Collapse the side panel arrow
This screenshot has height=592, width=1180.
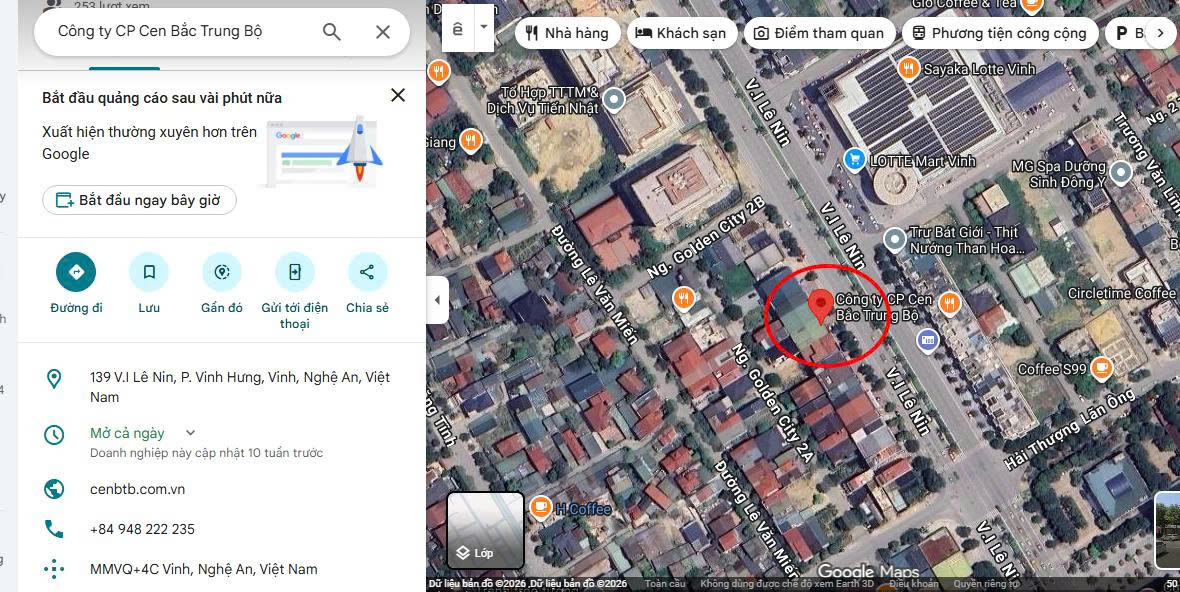click(x=437, y=300)
